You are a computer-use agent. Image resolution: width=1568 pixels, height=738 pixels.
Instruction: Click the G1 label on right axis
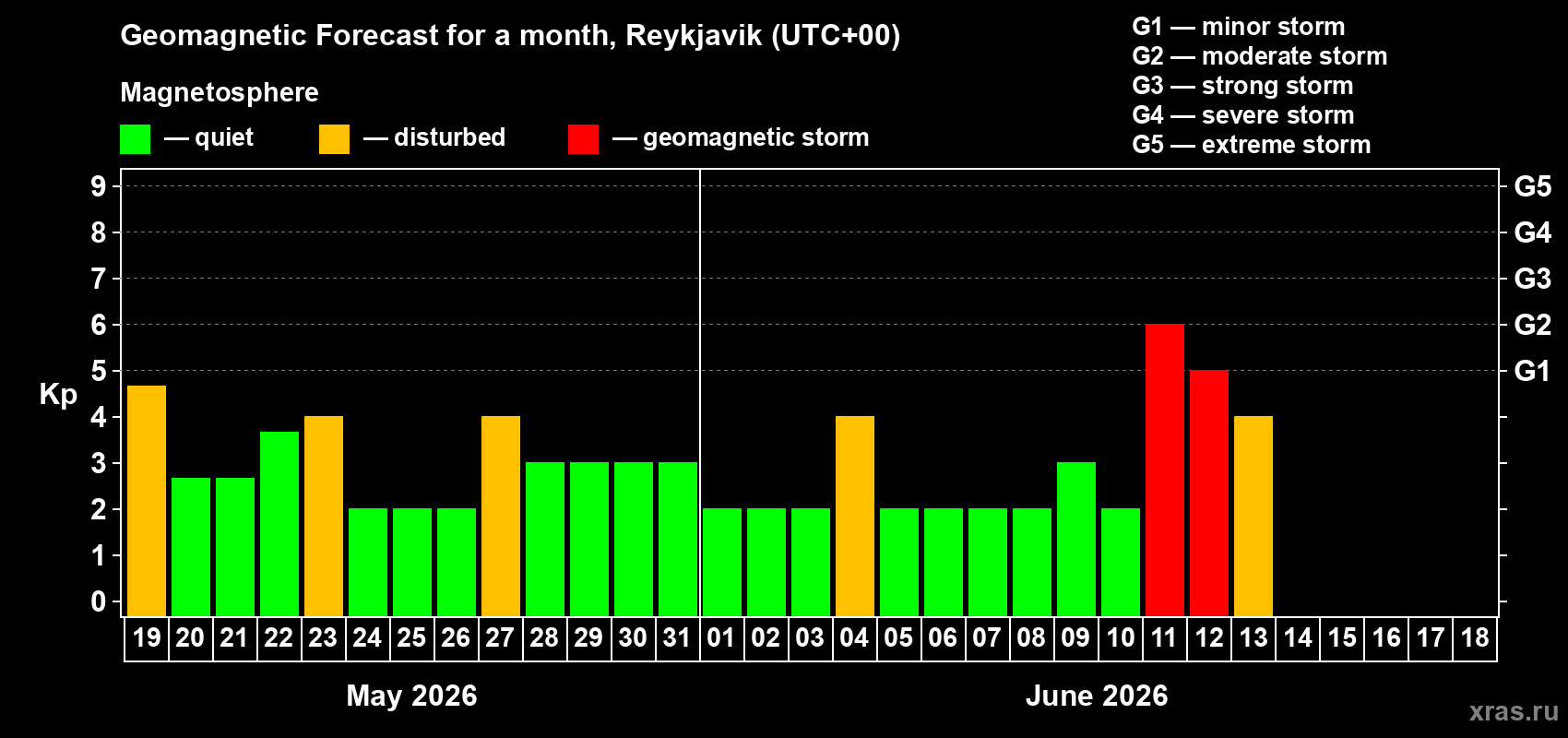tap(1533, 371)
